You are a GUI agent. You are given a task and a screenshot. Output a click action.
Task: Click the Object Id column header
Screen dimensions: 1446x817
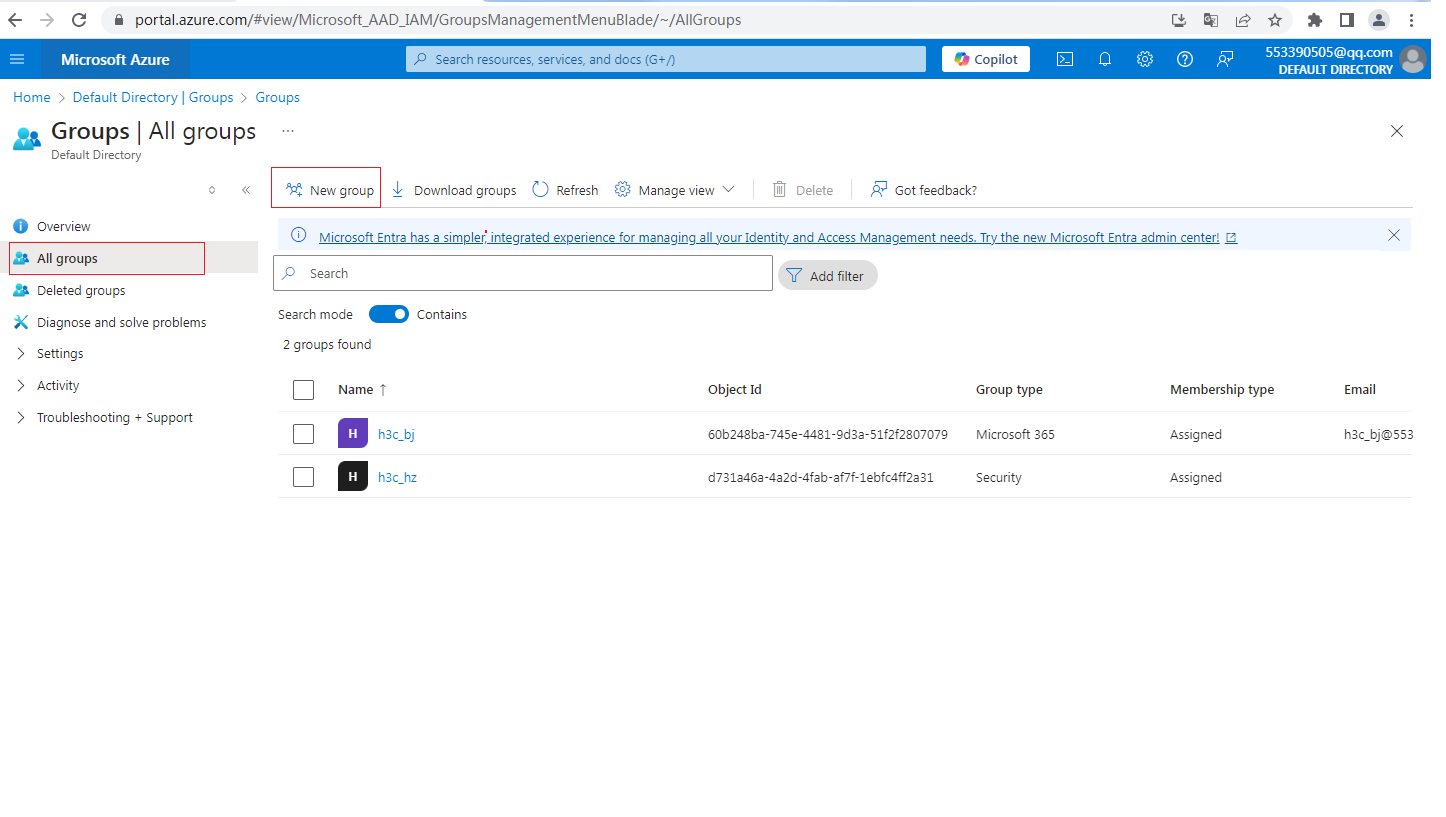point(735,390)
